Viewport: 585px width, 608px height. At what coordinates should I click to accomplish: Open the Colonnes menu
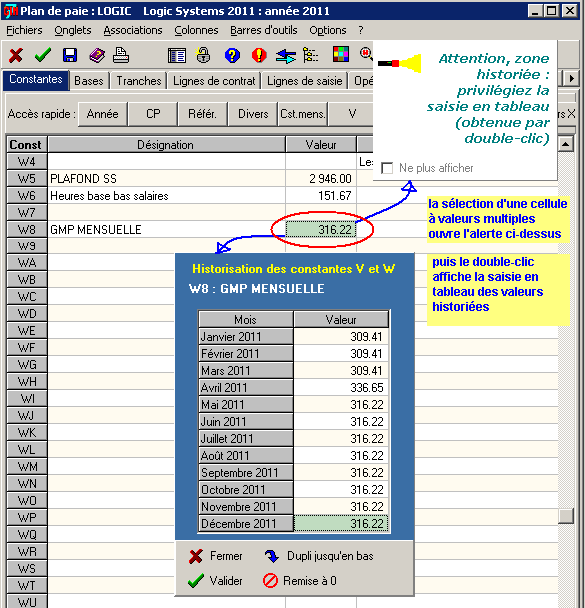click(197, 30)
